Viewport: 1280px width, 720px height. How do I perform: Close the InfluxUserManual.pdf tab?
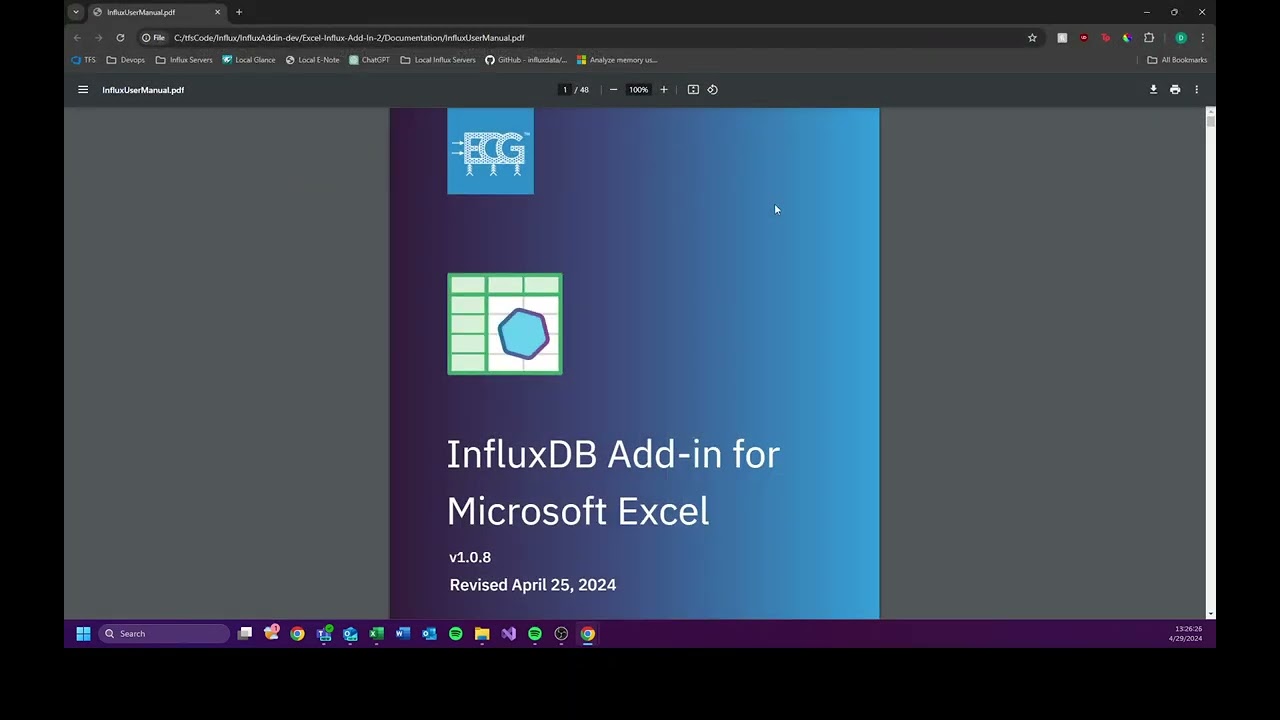217,12
